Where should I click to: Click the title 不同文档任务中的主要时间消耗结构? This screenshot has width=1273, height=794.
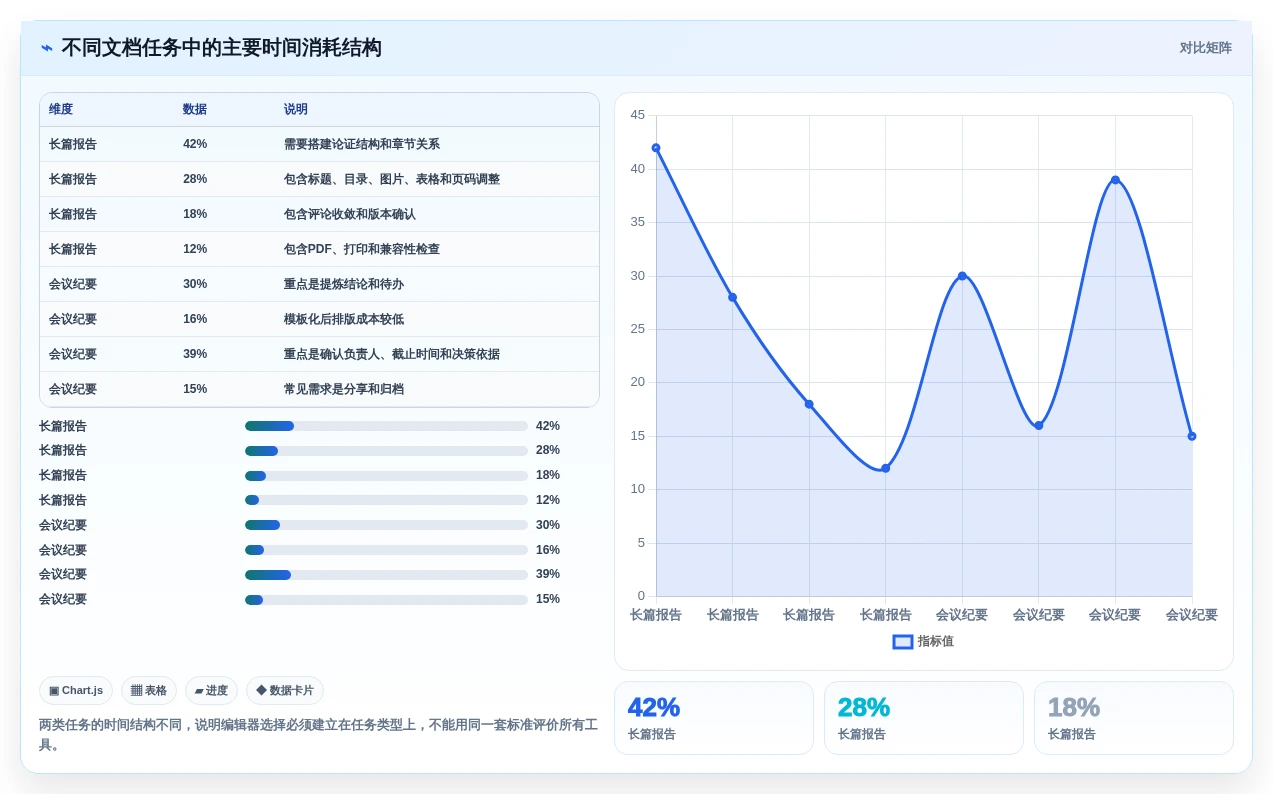222,48
